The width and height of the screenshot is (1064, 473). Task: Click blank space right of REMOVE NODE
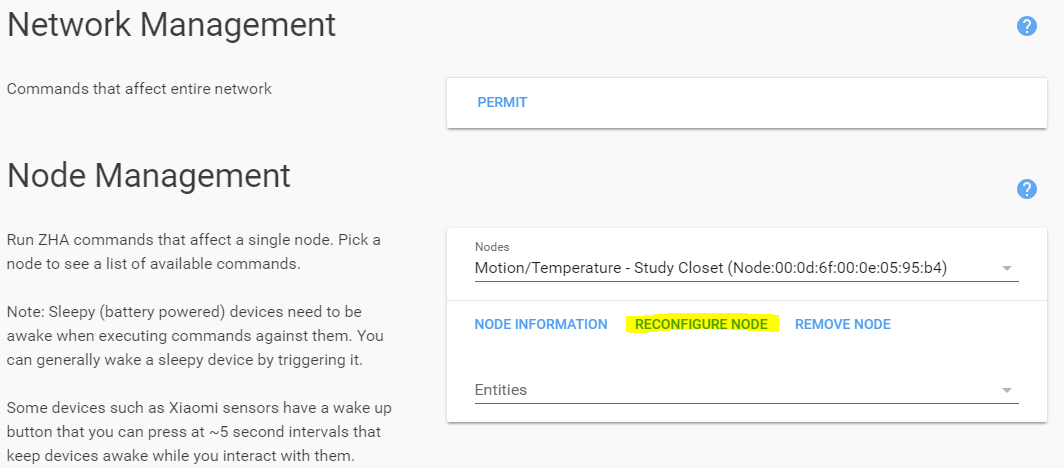pos(960,324)
